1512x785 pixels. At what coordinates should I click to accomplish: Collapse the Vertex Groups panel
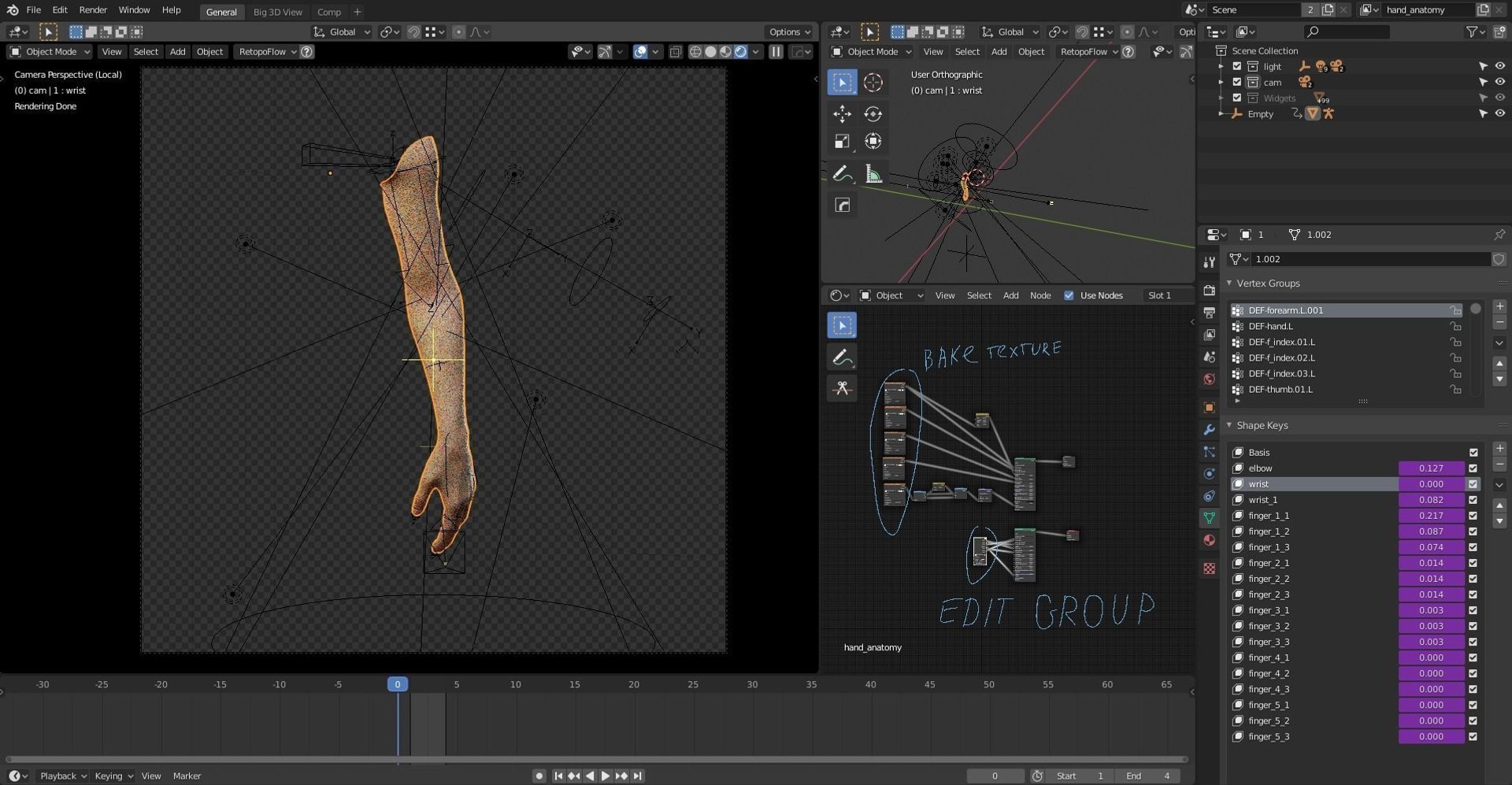pos(1229,283)
